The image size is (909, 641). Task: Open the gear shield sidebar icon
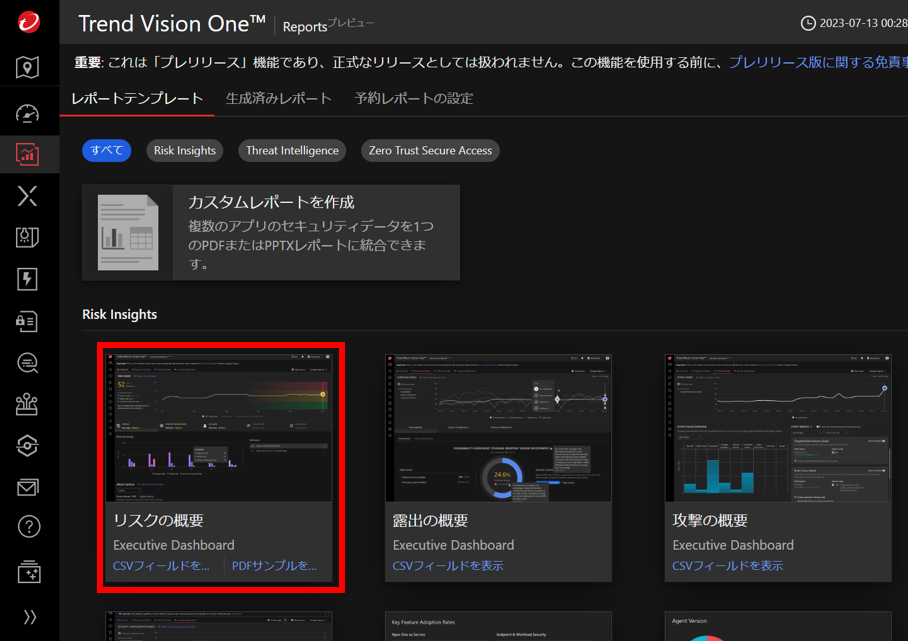click(27, 446)
